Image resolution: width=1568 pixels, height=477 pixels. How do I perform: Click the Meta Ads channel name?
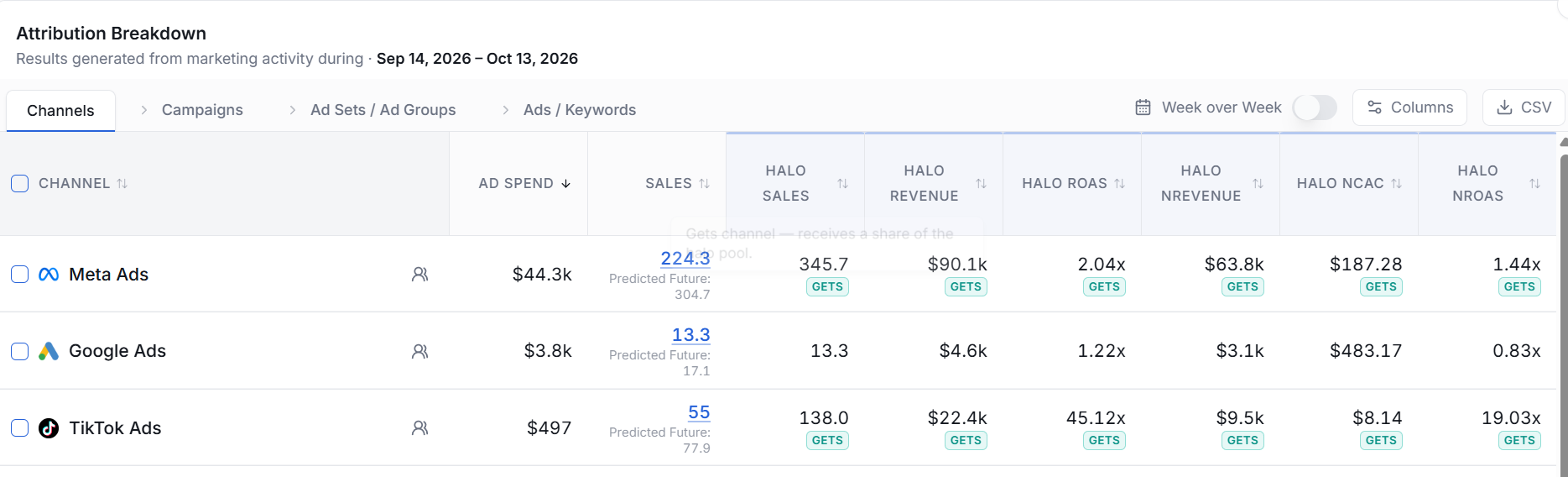pos(108,275)
